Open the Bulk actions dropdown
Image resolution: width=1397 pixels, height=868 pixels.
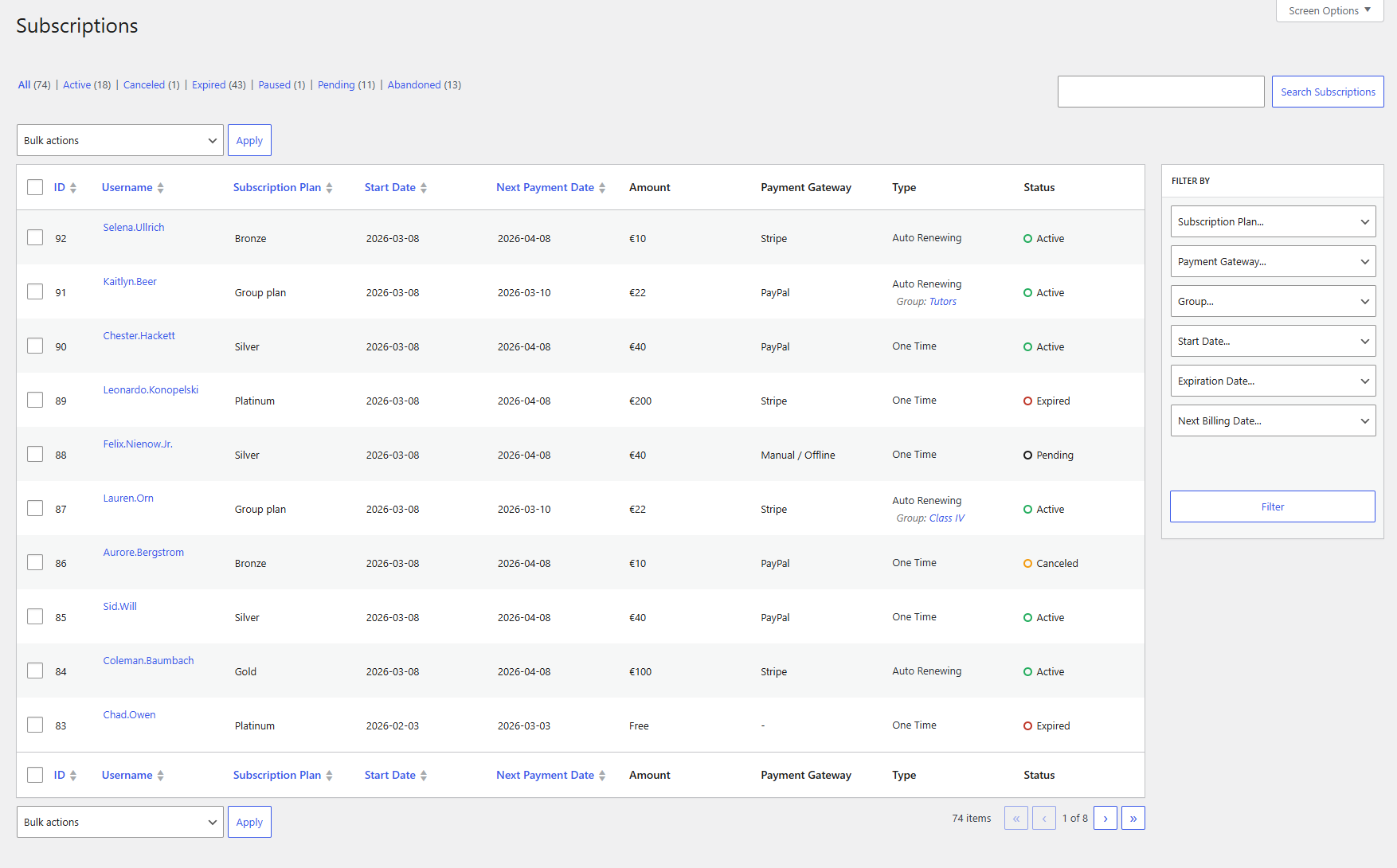pos(119,140)
